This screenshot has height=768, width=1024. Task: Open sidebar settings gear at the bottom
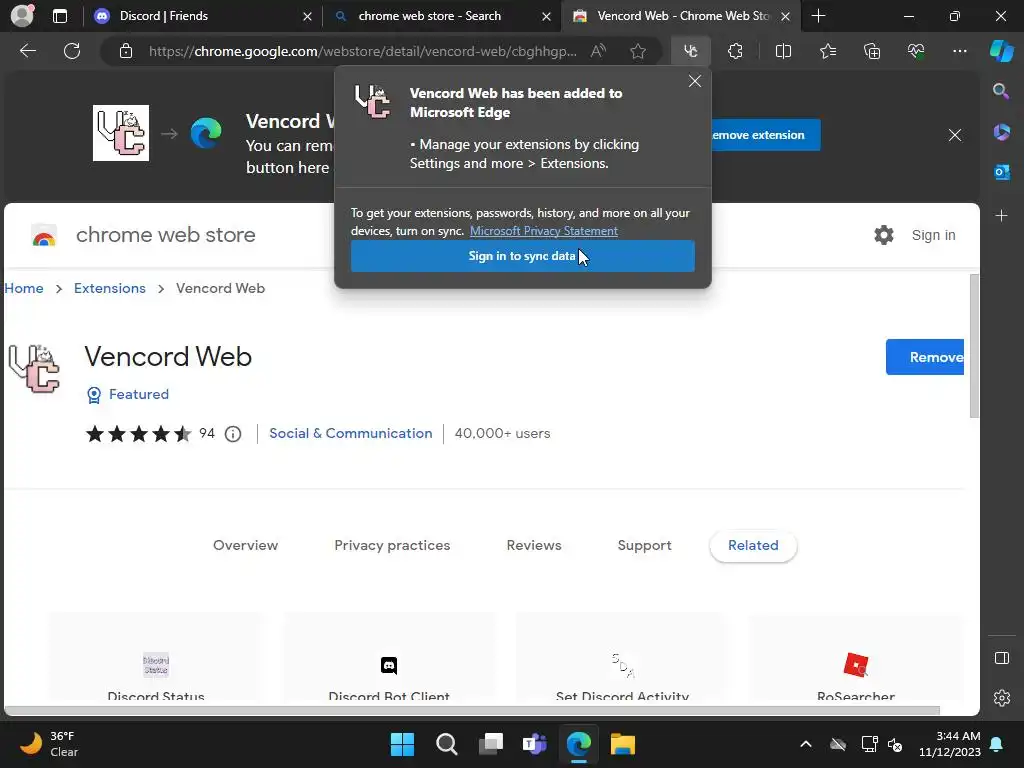pos(1001,698)
